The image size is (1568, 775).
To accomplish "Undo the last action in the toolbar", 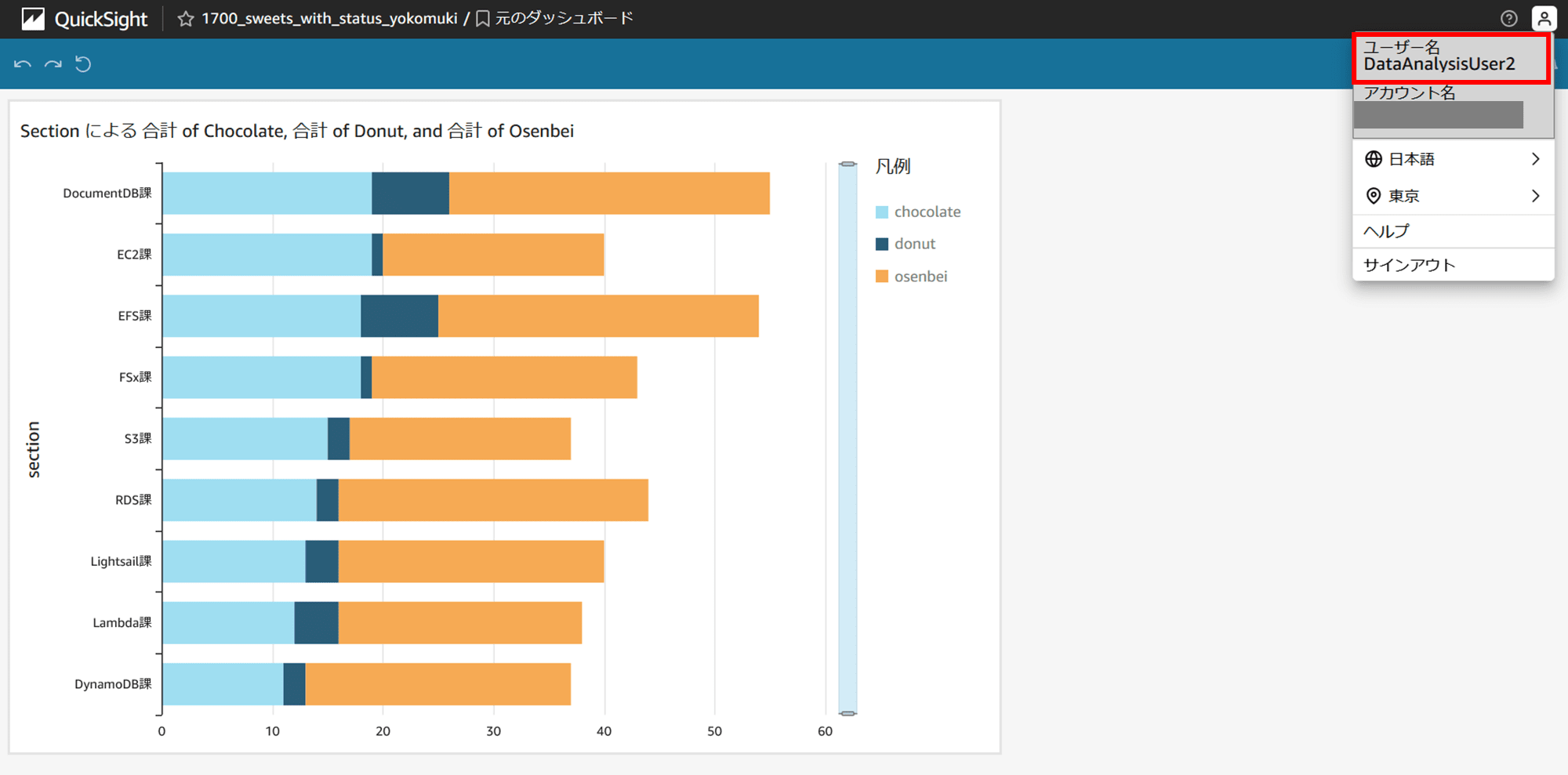I will point(23,64).
